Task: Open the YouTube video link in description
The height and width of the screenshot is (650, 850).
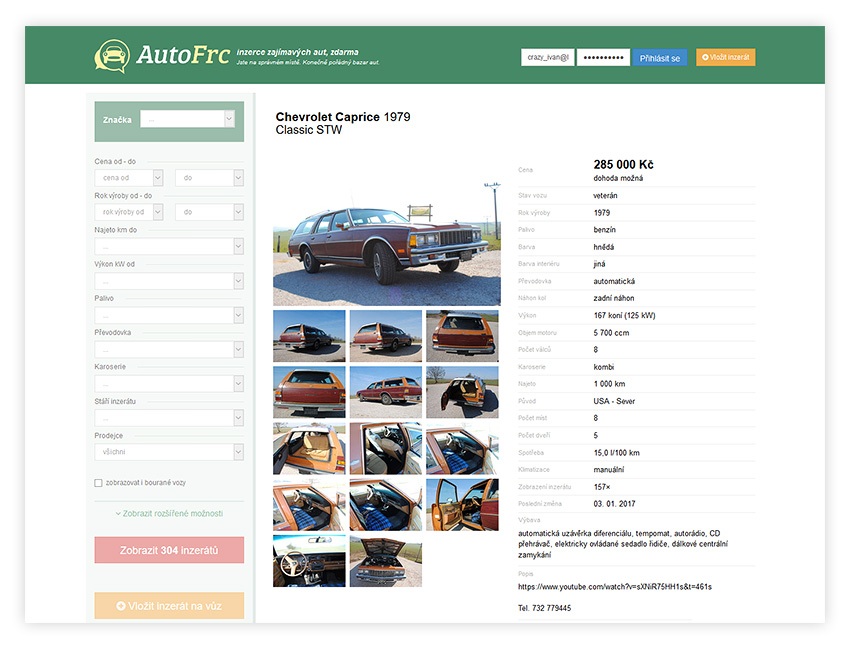Action: pyautogui.click(x=615, y=586)
